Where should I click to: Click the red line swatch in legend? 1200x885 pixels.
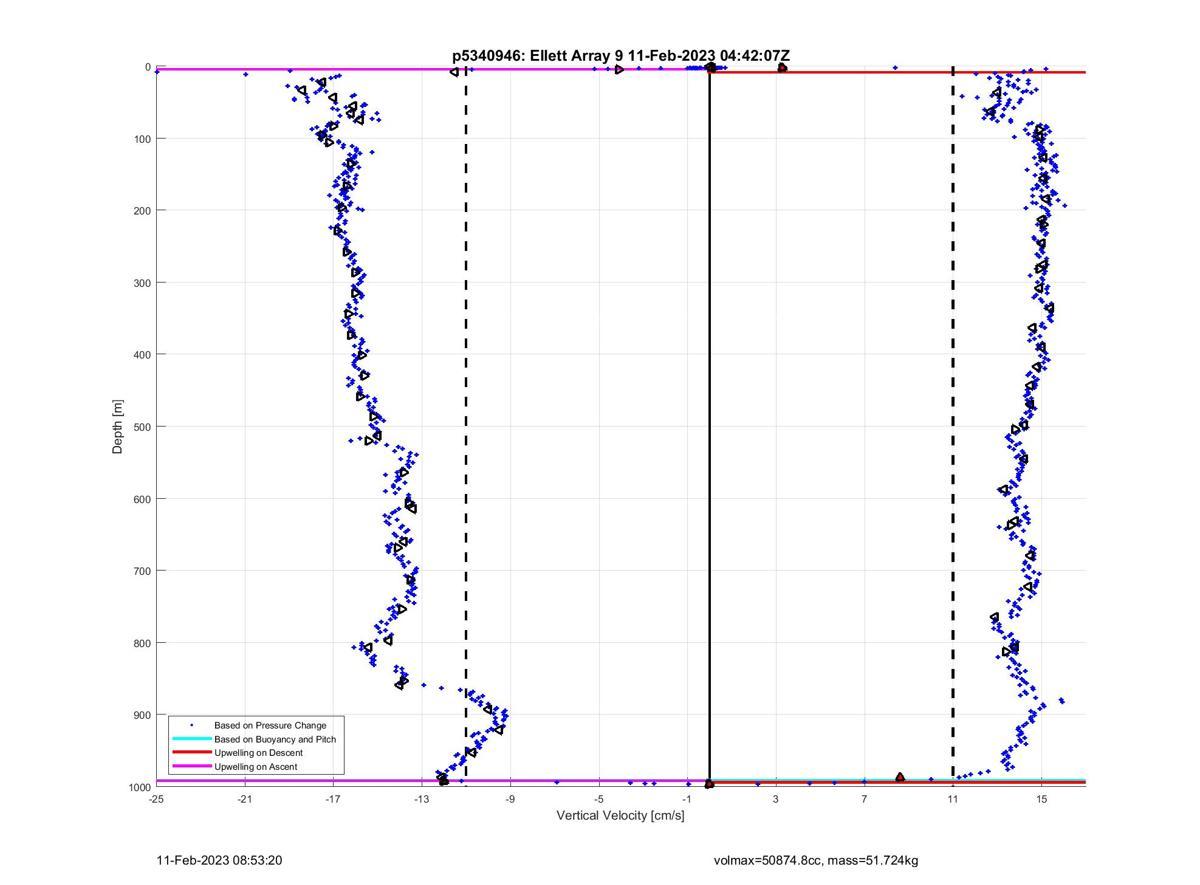(191, 753)
